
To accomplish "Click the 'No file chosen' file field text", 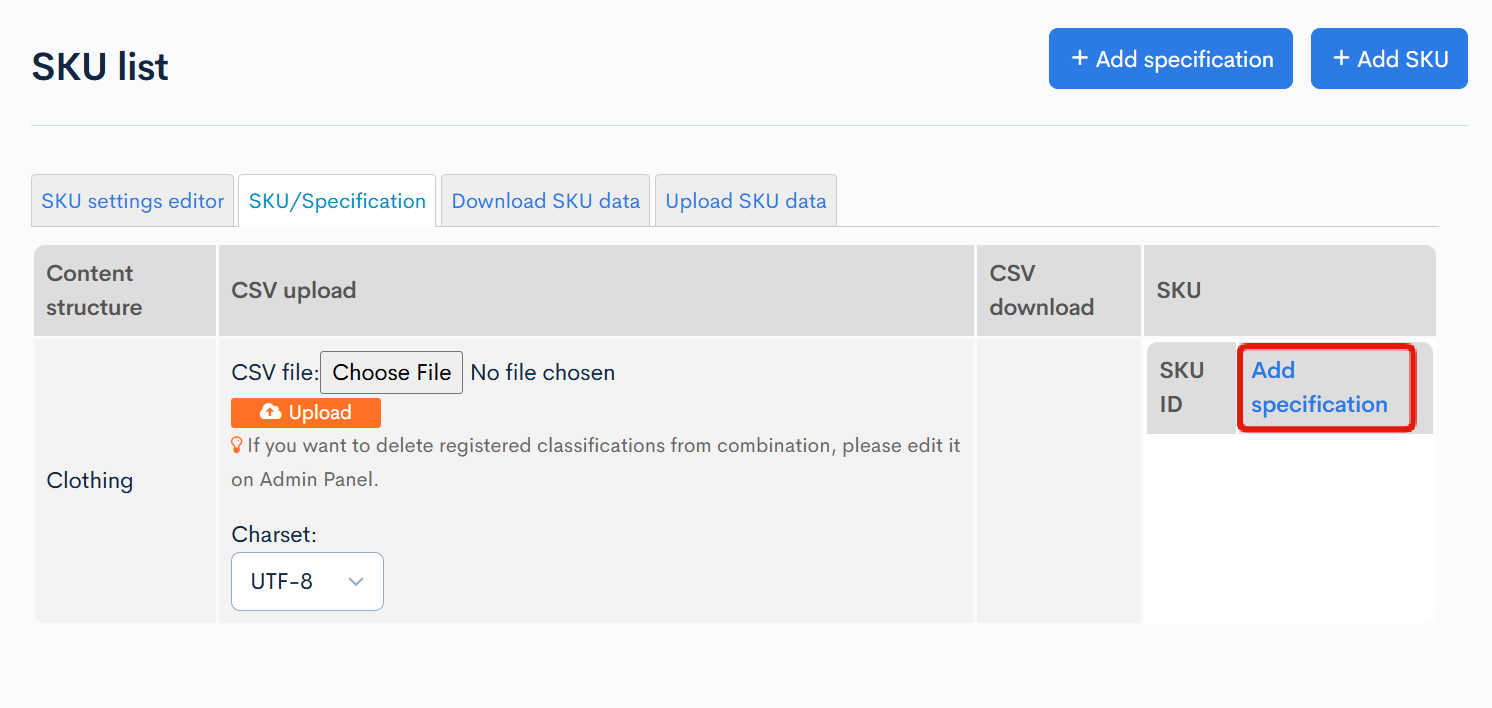I will [x=543, y=373].
